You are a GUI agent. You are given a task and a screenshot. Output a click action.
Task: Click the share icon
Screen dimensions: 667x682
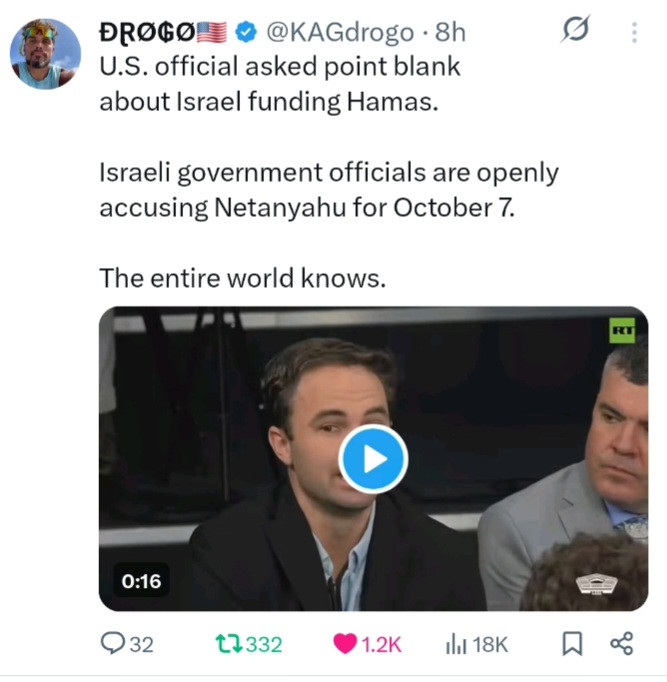[x=622, y=644]
